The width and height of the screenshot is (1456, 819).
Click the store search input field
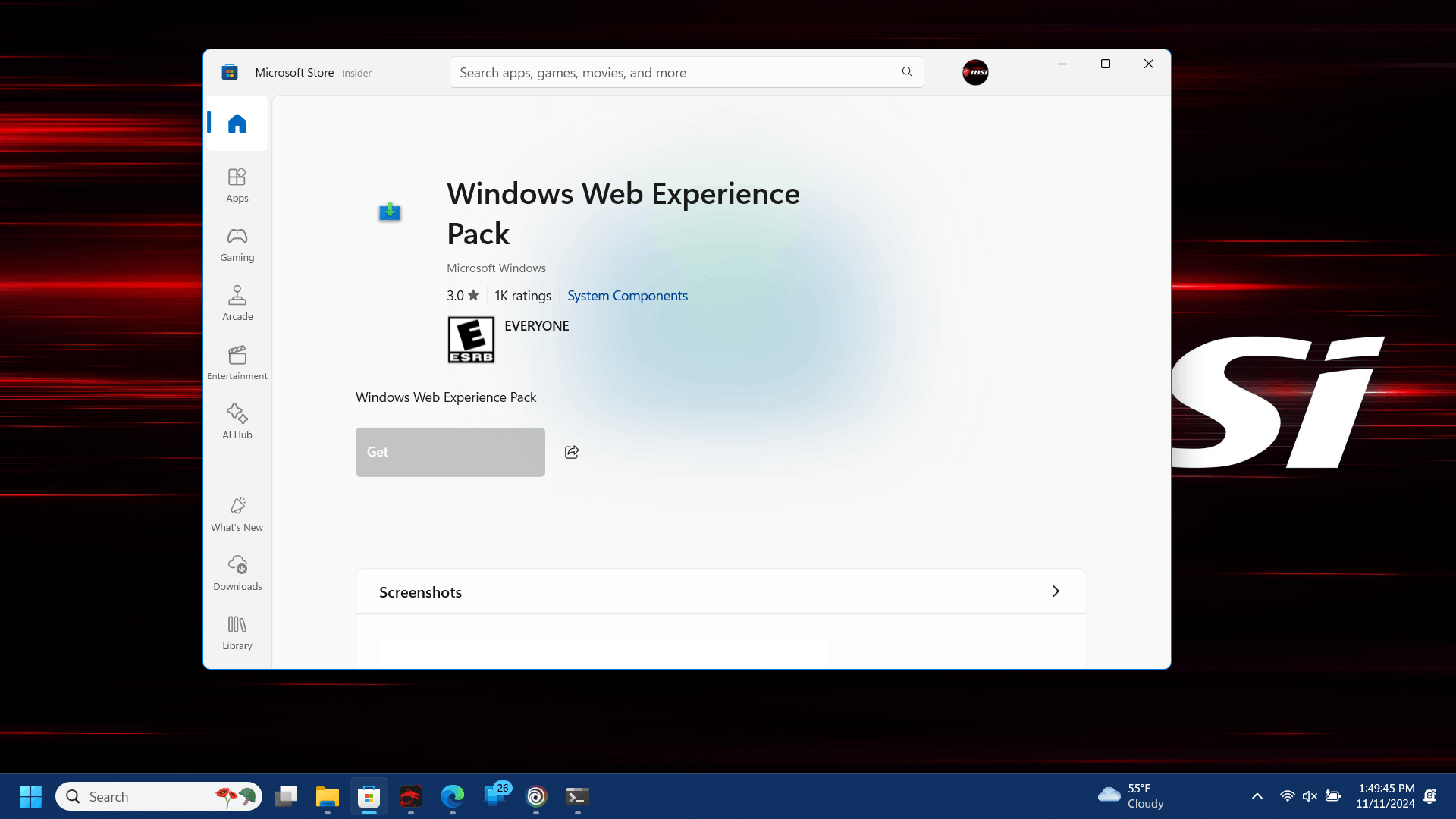(x=675, y=73)
